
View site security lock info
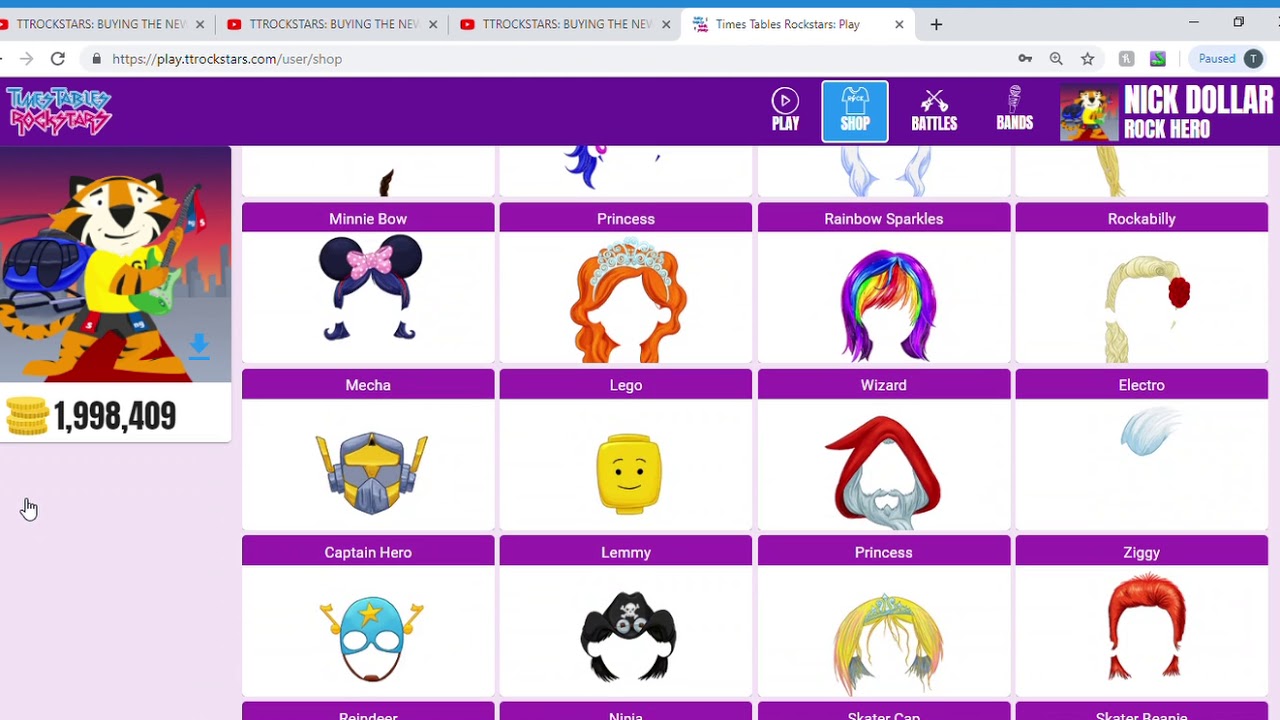coord(96,59)
